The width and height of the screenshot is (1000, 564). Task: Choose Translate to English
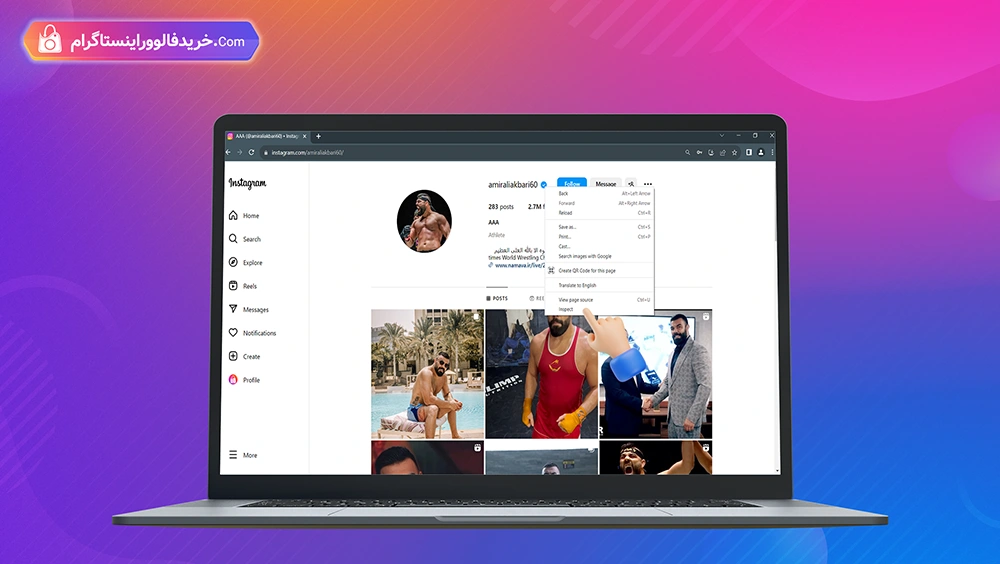pos(599,285)
